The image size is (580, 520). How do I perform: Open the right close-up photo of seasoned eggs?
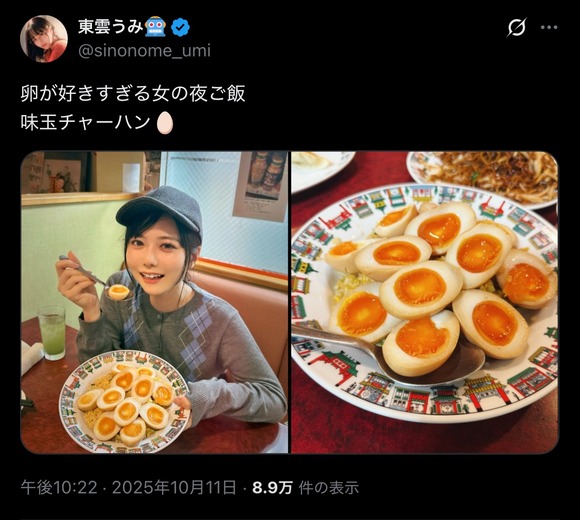[x=425, y=302]
